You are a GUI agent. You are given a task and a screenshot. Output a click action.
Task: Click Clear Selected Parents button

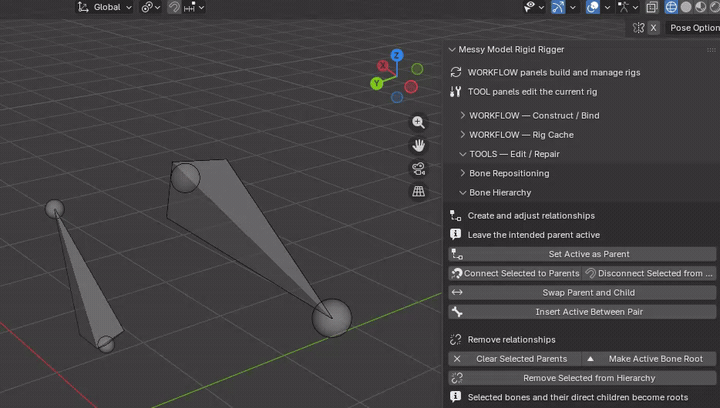point(515,358)
